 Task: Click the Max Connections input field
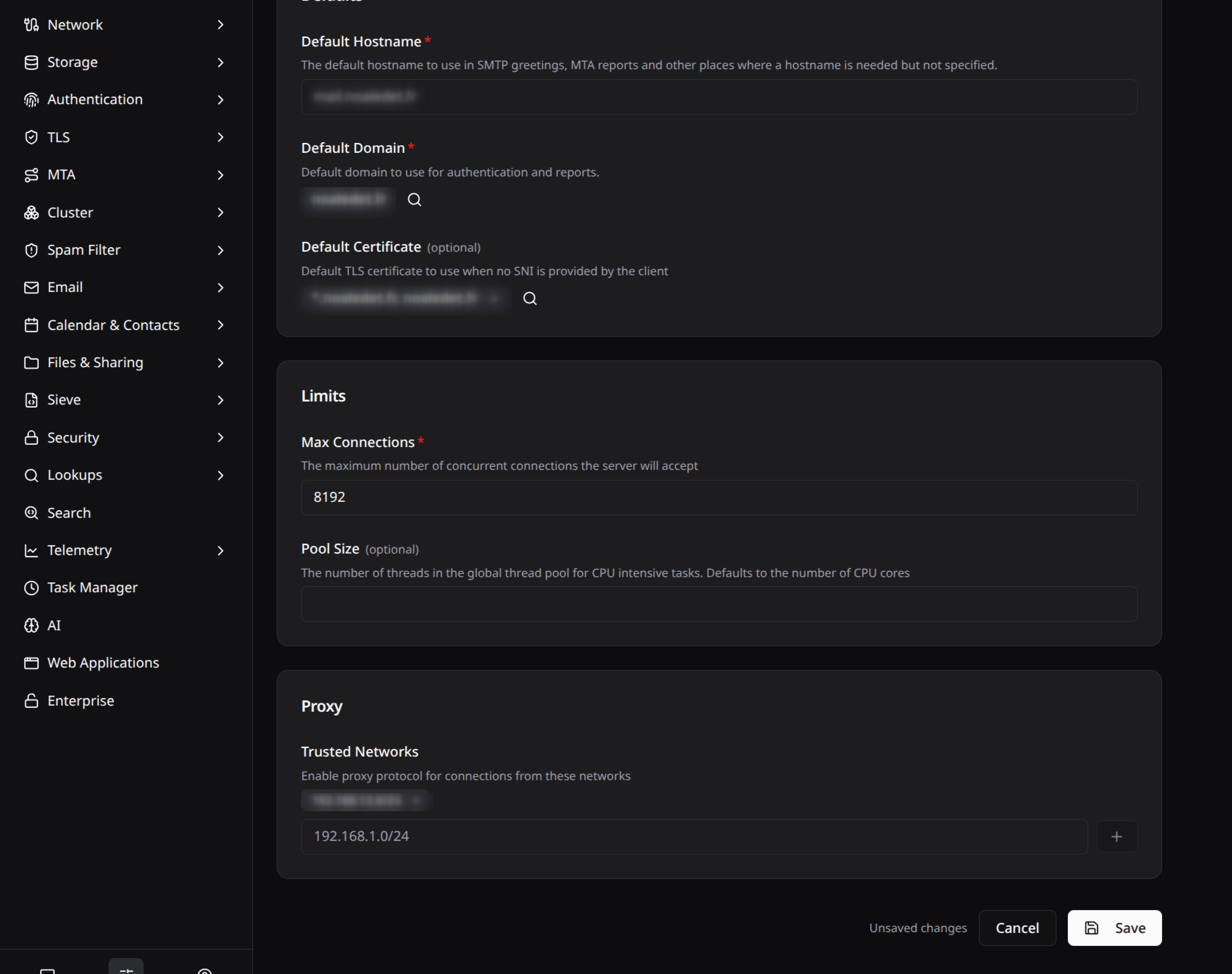pos(719,497)
